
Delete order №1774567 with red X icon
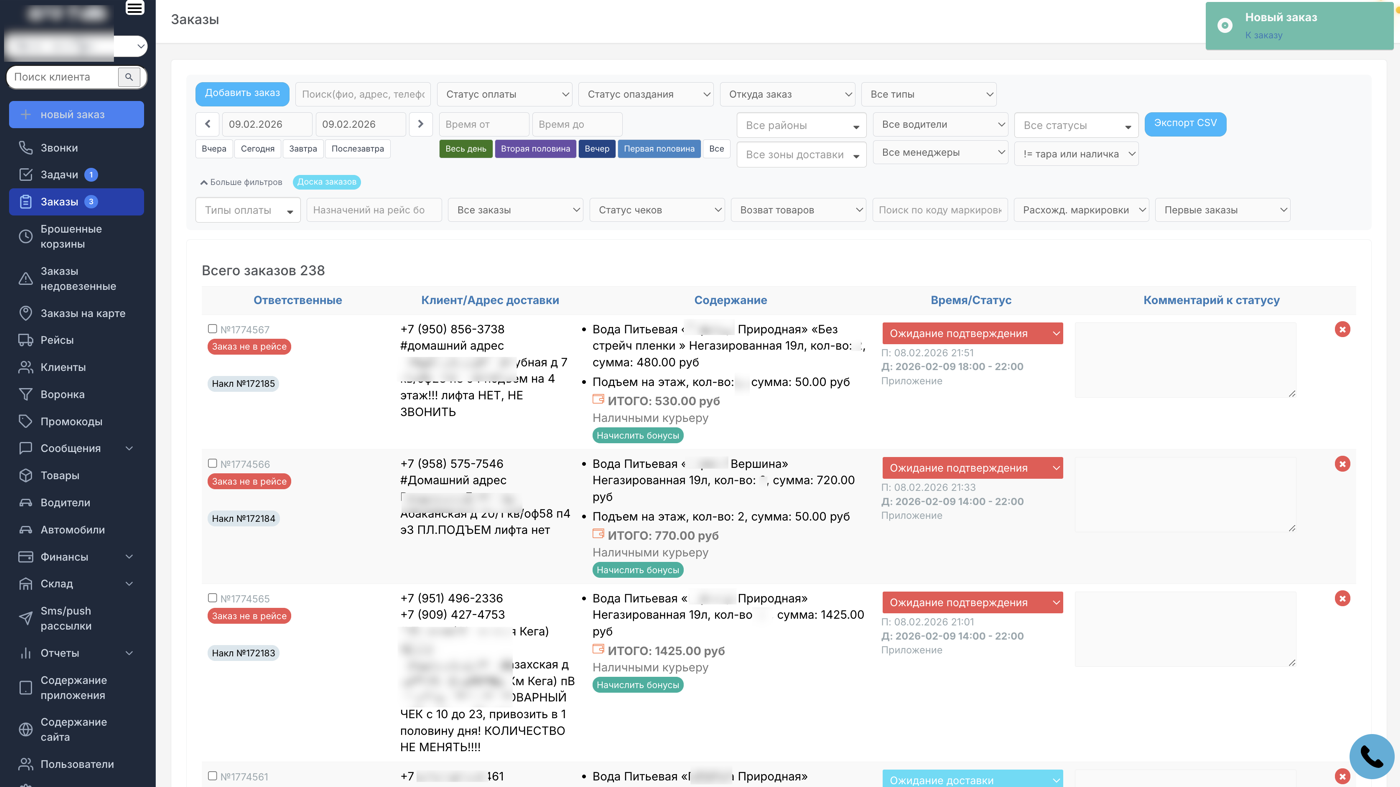[1342, 329]
